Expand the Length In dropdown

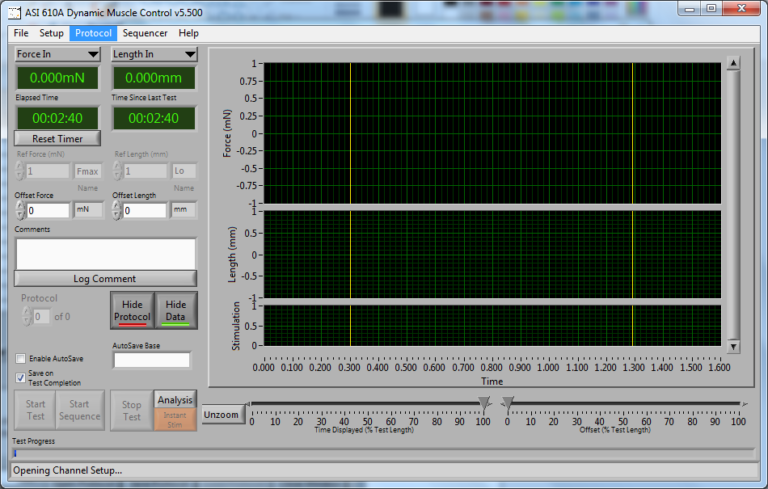(154, 54)
